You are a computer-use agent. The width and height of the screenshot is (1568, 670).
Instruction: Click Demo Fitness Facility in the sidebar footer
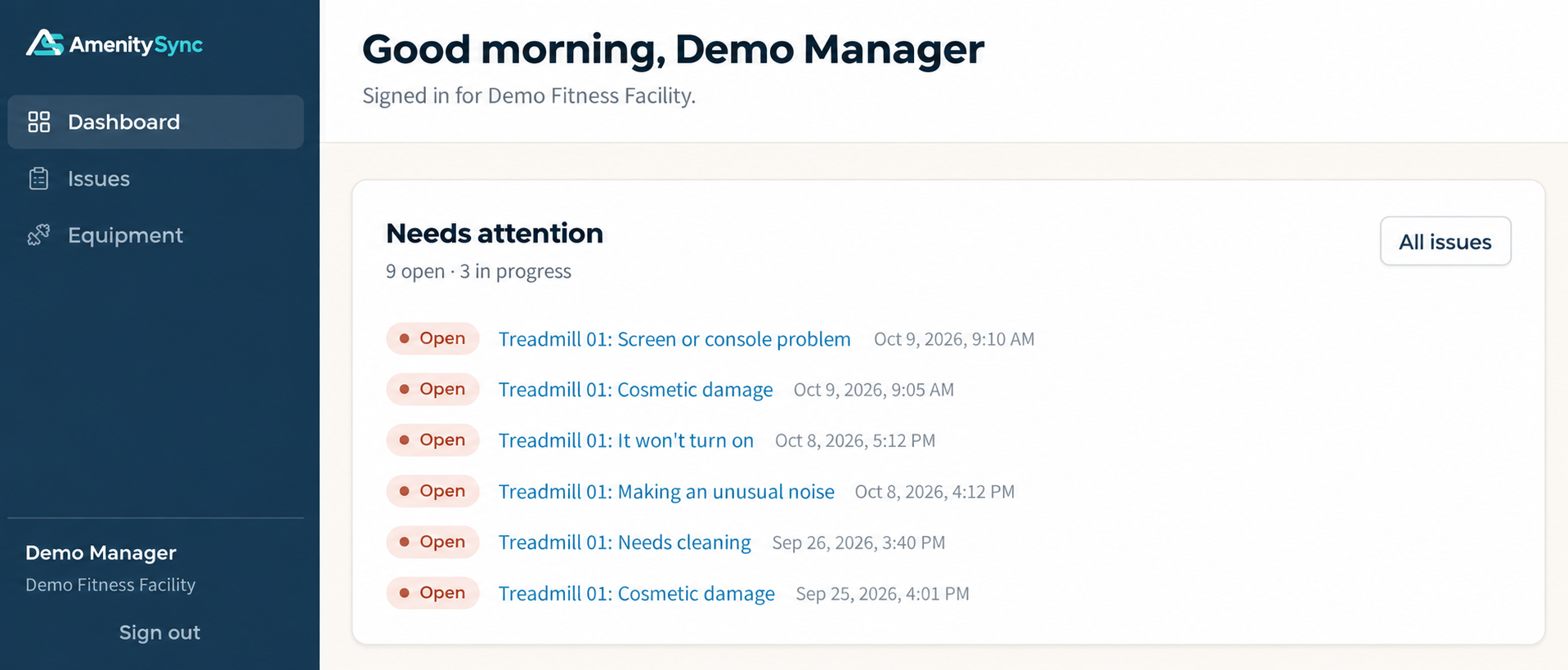110,585
